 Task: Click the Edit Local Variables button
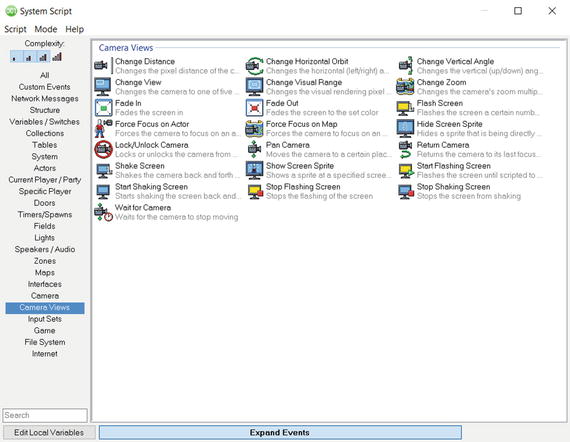coord(49,433)
